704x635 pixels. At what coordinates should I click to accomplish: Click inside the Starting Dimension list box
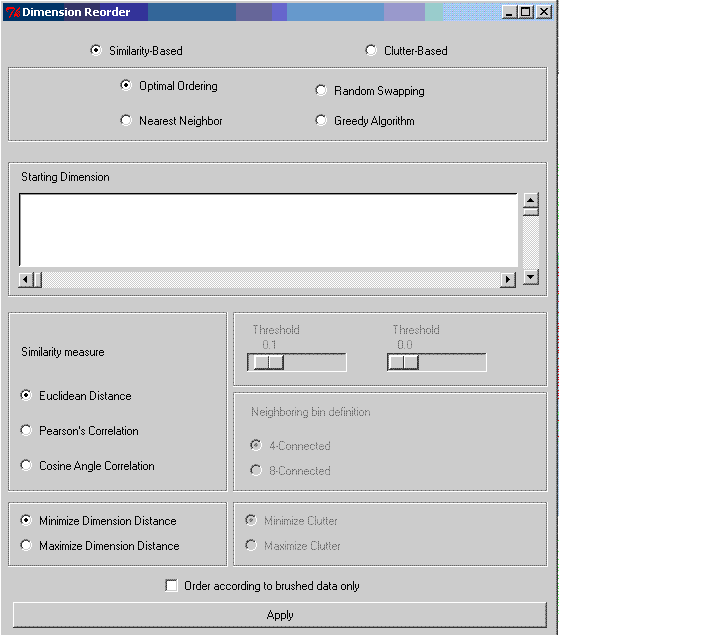click(x=268, y=230)
